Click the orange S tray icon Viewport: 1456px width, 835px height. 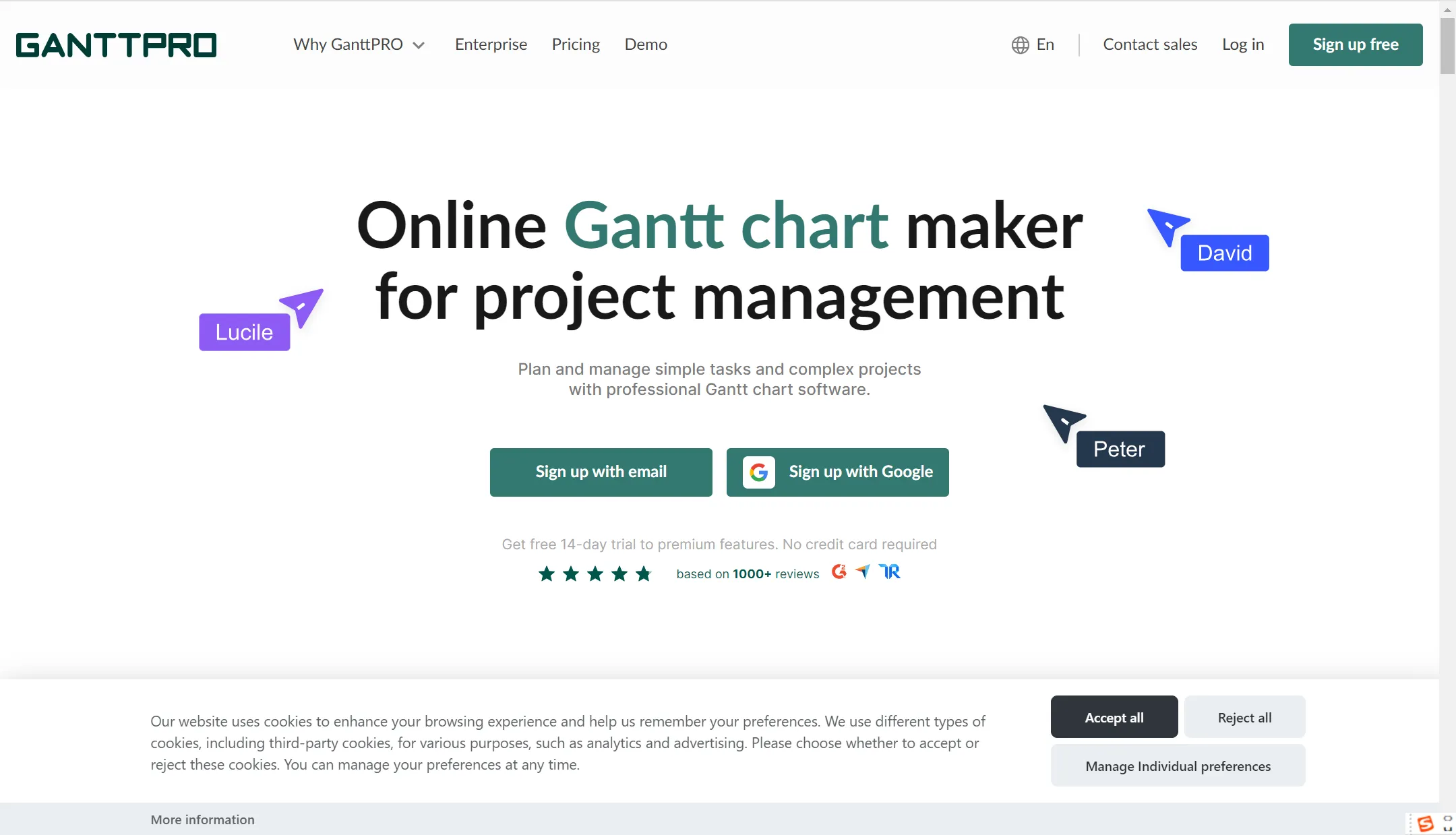[x=1425, y=824]
